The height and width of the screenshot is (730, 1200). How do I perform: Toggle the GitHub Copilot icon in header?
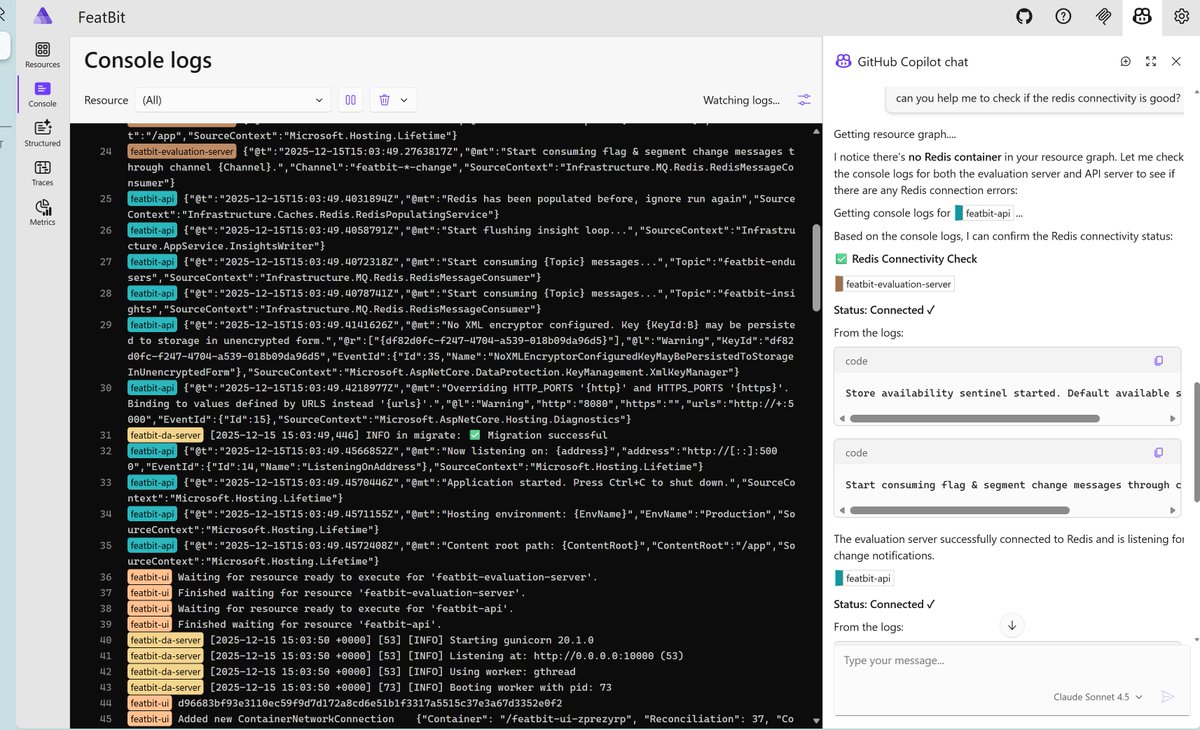click(x=1142, y=16)
